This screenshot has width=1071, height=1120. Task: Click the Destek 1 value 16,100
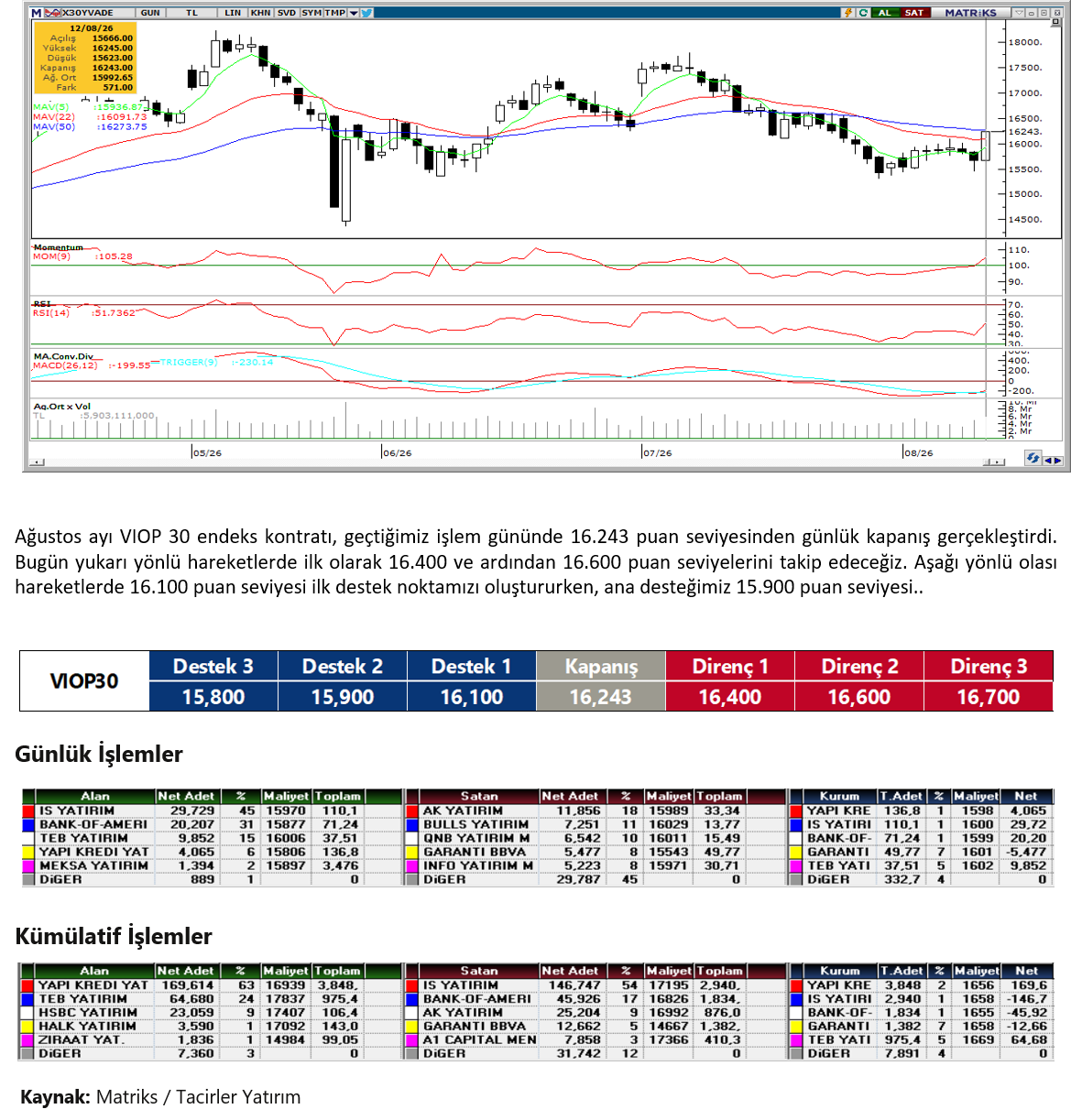pos(472,697)
